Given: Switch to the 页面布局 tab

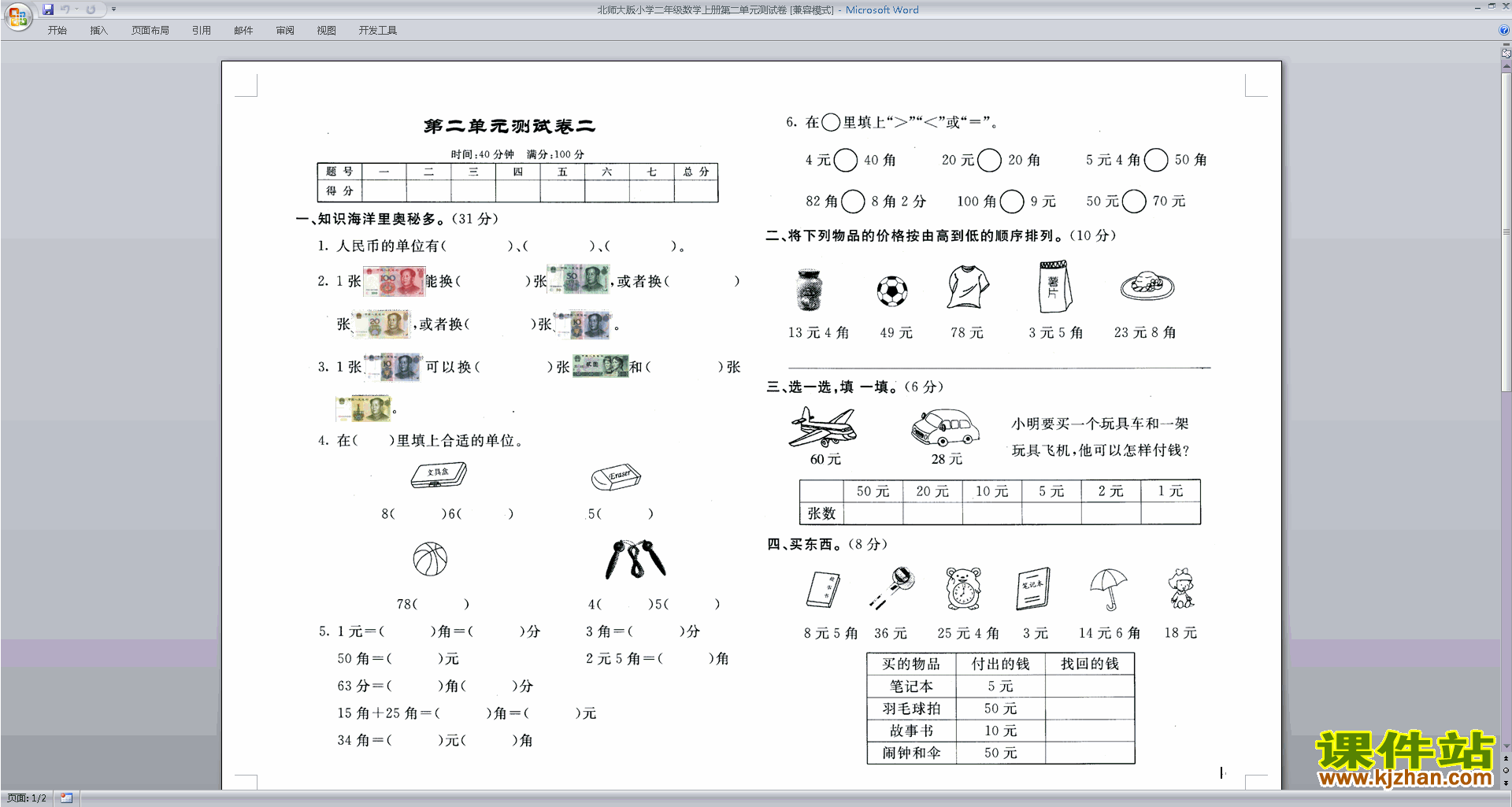Looking at the screenshot, I should click(x=150, y=31).
